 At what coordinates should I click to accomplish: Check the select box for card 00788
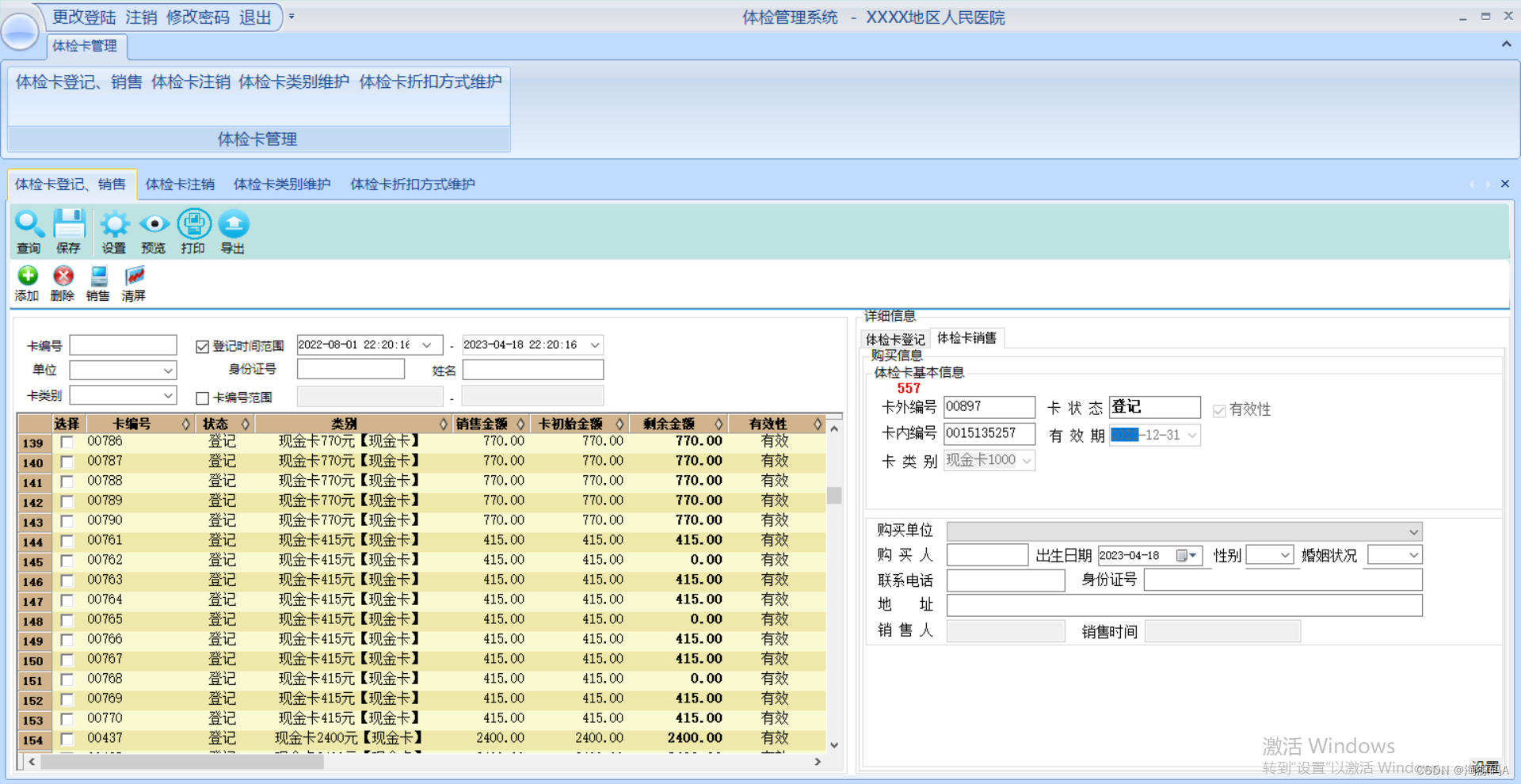(x=67, y=481)
